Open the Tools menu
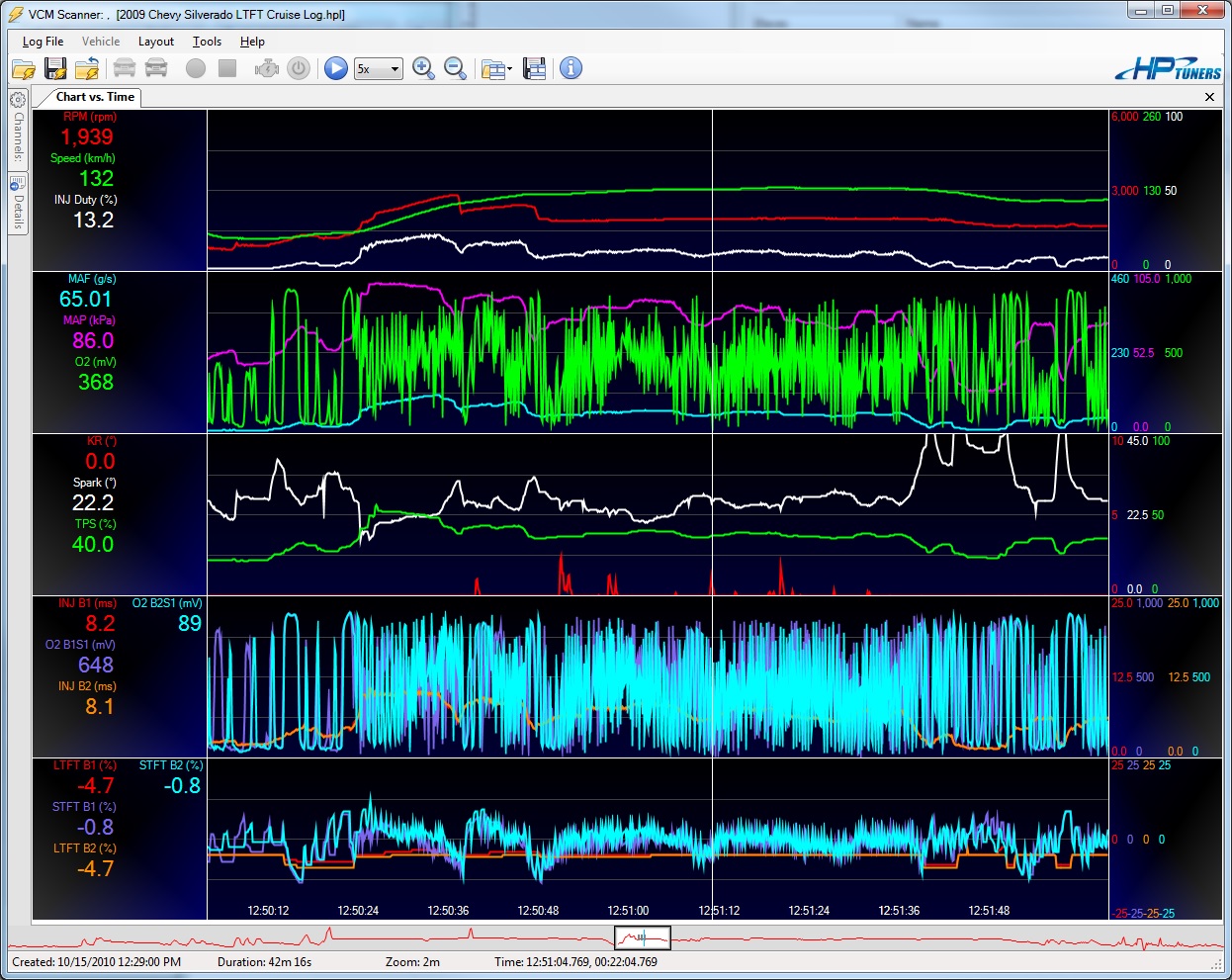Image resolution: width=1232 pixels, height=980 pixels. (207, 42)
